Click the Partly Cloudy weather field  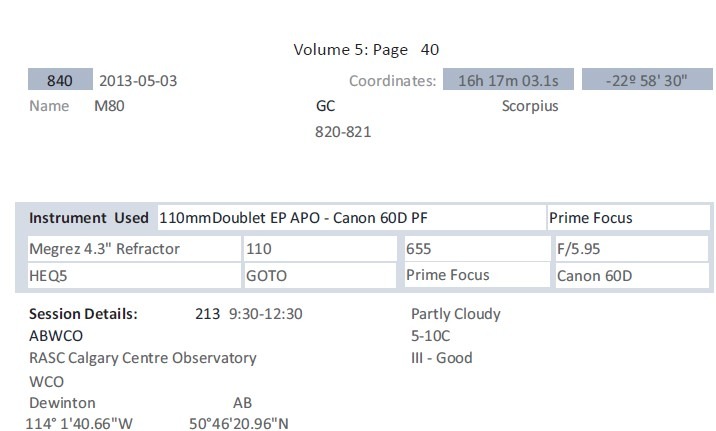point(456,314)
